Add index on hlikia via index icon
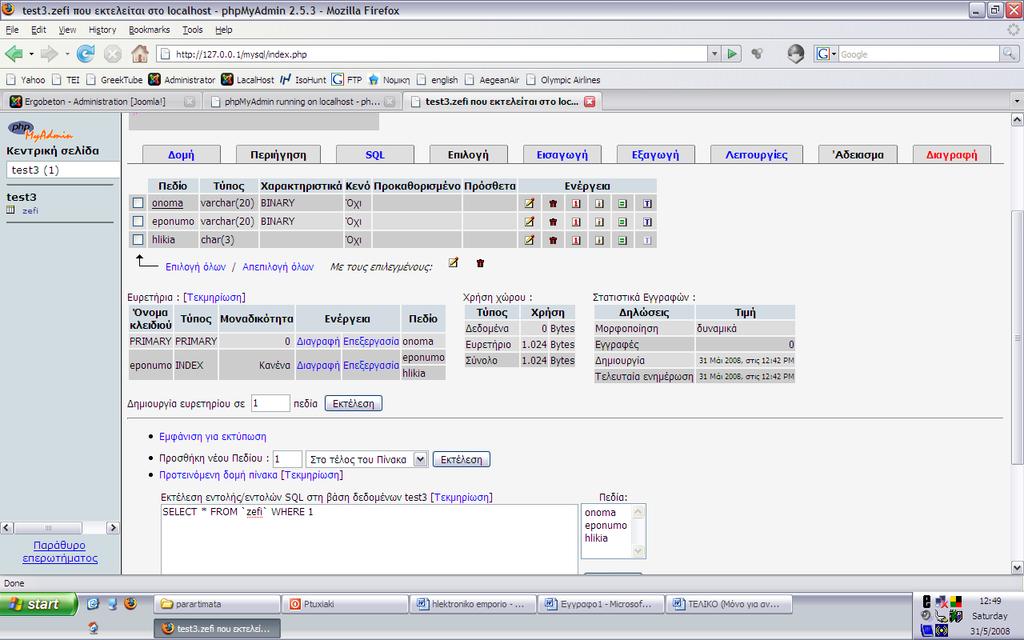Screen dimensions: 1024x640 click(x=599, y=240)
